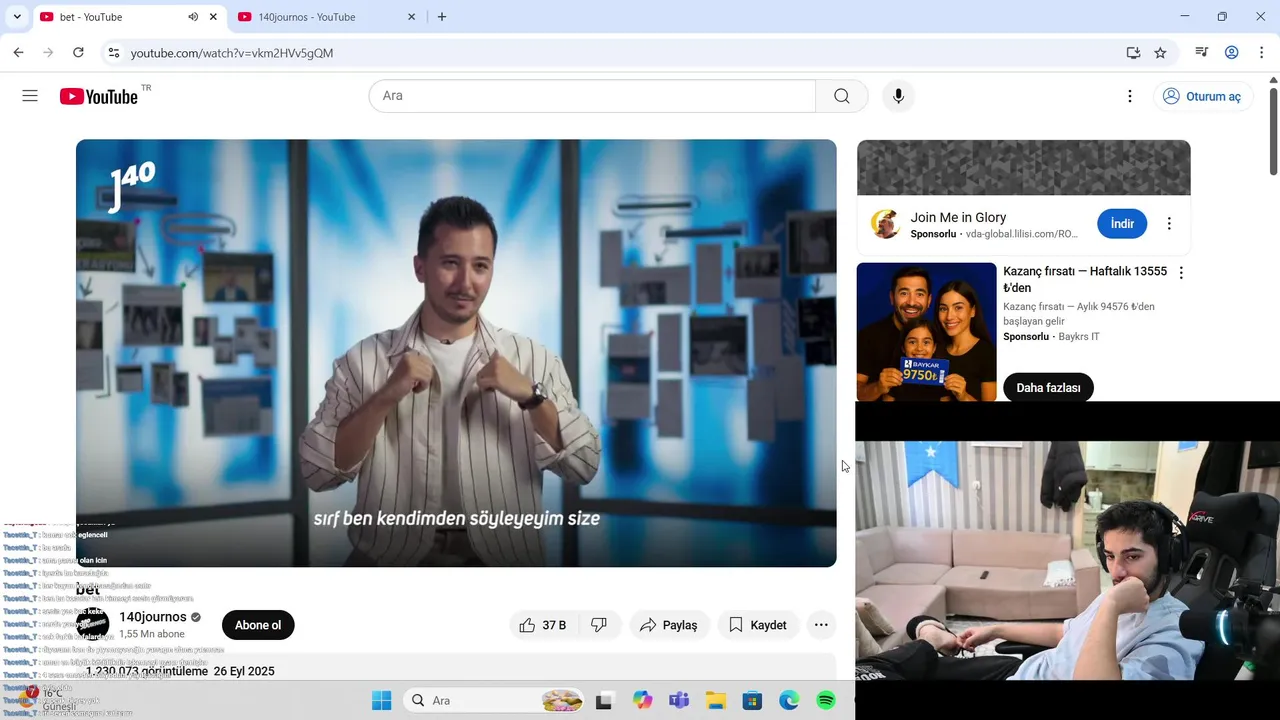Click the address bar URL
Screen dimensions: 1280x720
point(232,52)
